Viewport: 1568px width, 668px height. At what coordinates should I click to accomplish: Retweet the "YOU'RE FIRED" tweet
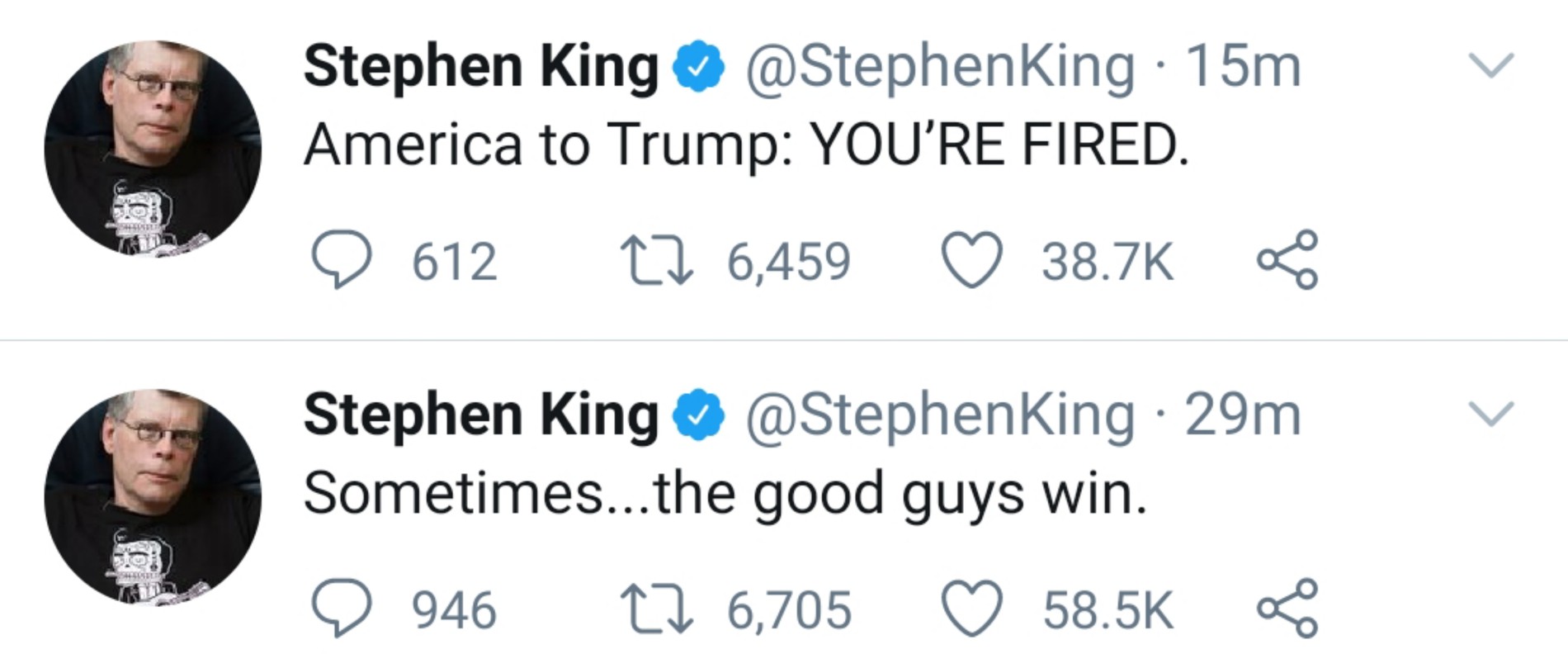coord(657,261)
